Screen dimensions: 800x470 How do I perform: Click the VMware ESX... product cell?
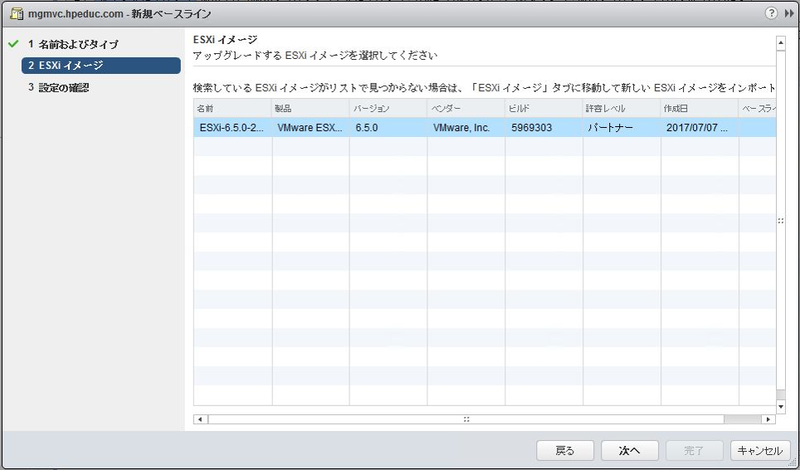tap(311, 128)
